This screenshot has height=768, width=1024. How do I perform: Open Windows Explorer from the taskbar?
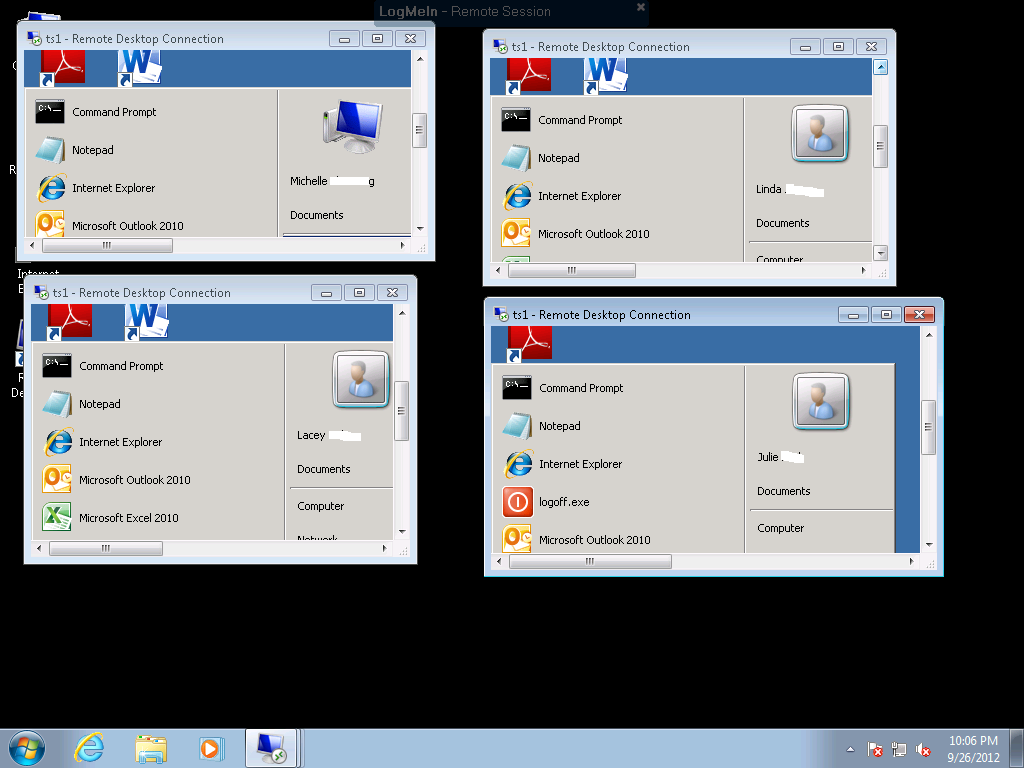[x=151, y=748]
